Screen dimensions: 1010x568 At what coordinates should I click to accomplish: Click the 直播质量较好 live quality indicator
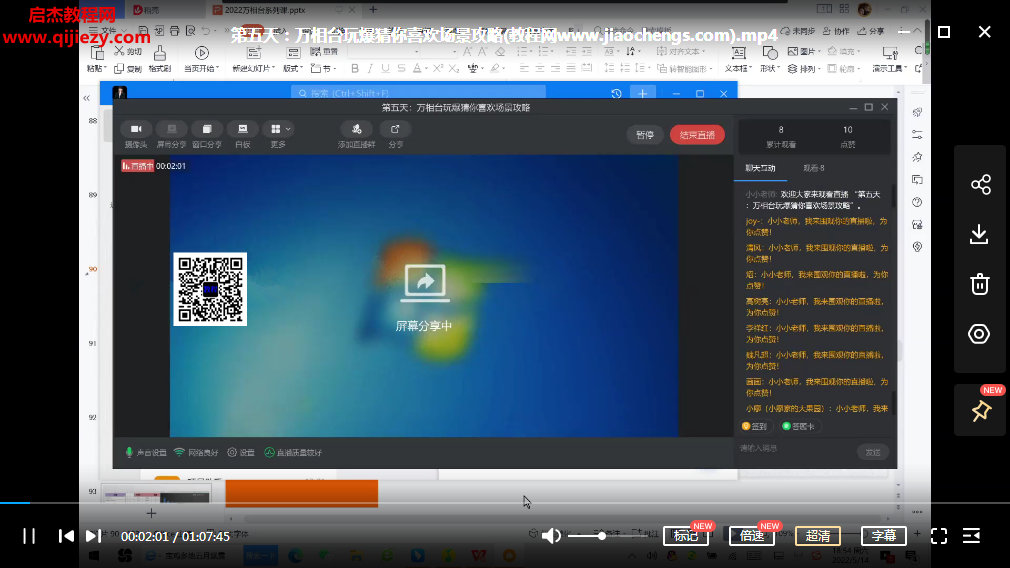click(293, 453)
